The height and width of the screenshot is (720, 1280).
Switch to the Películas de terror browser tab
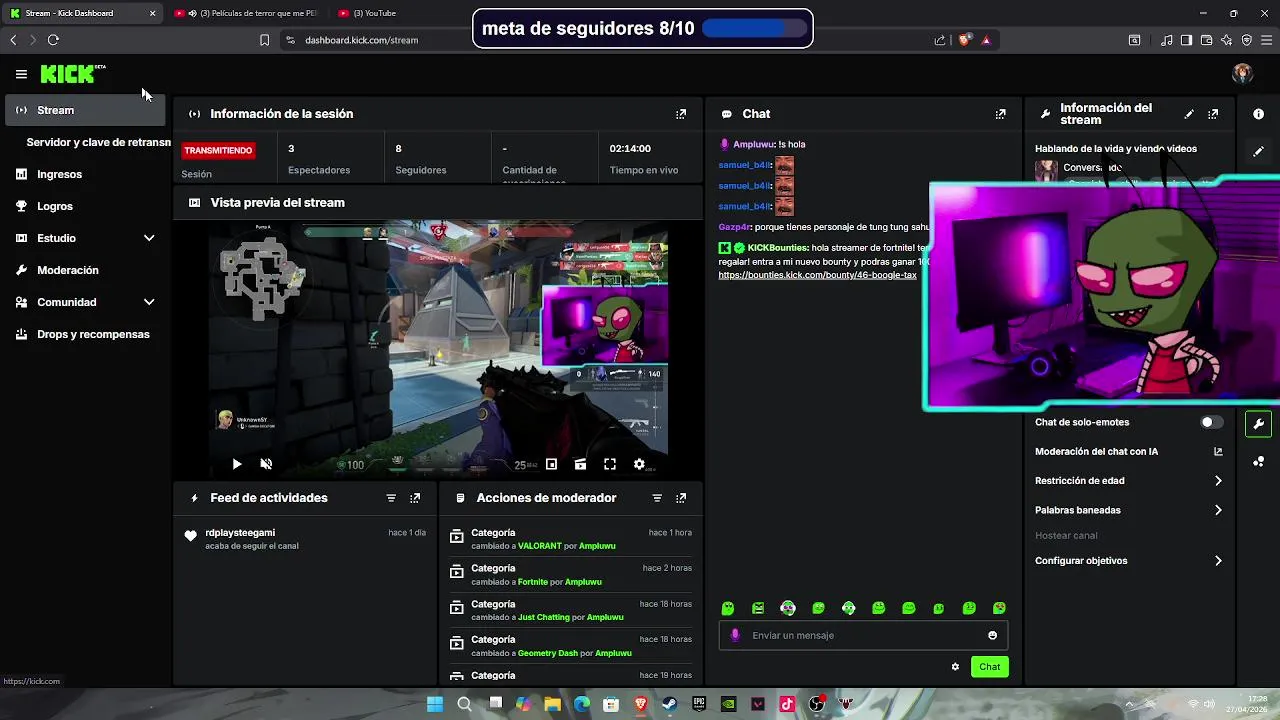click(x=246, y=13)
